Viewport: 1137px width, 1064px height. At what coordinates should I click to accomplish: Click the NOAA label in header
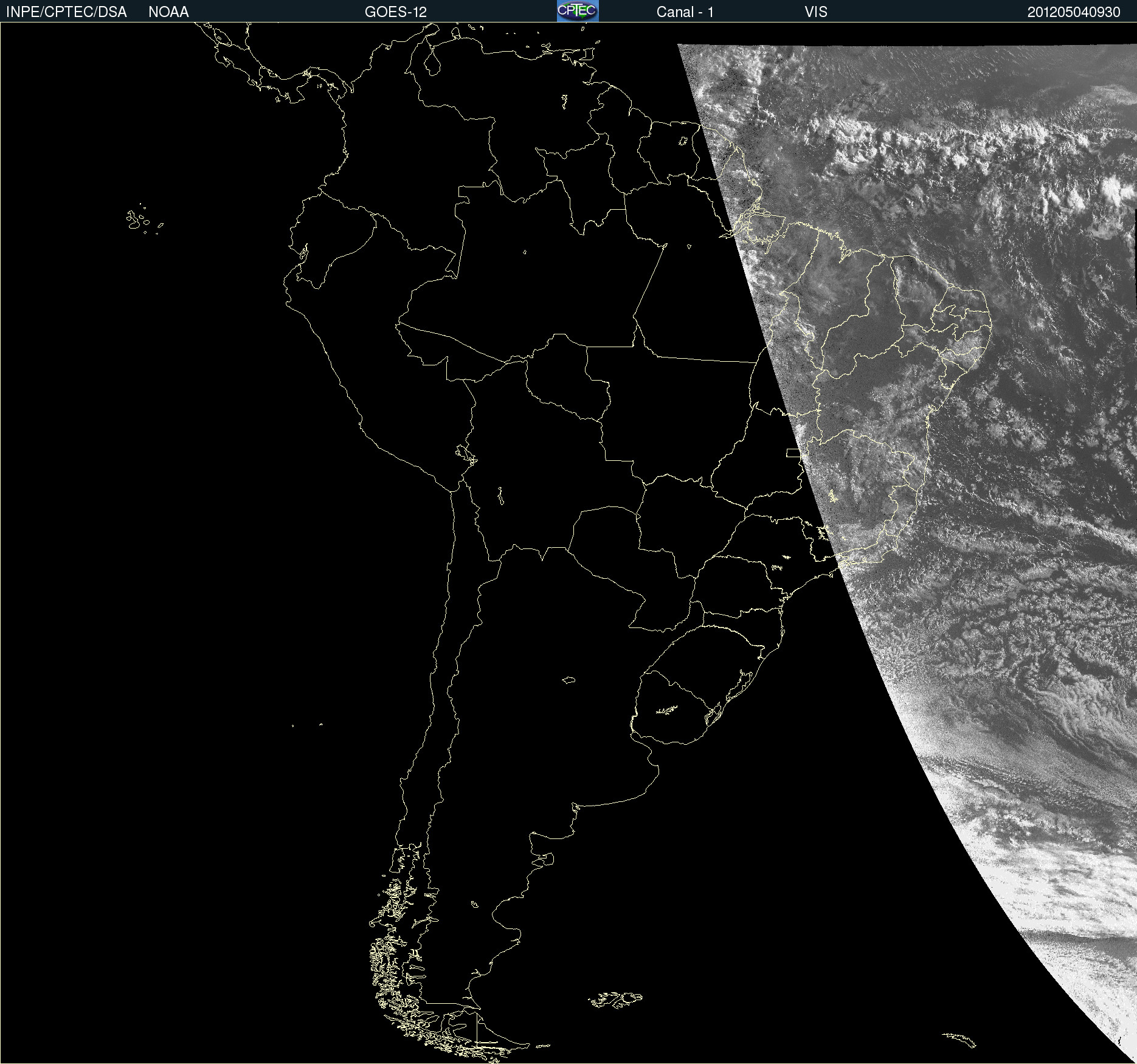[x=168, y=12]
